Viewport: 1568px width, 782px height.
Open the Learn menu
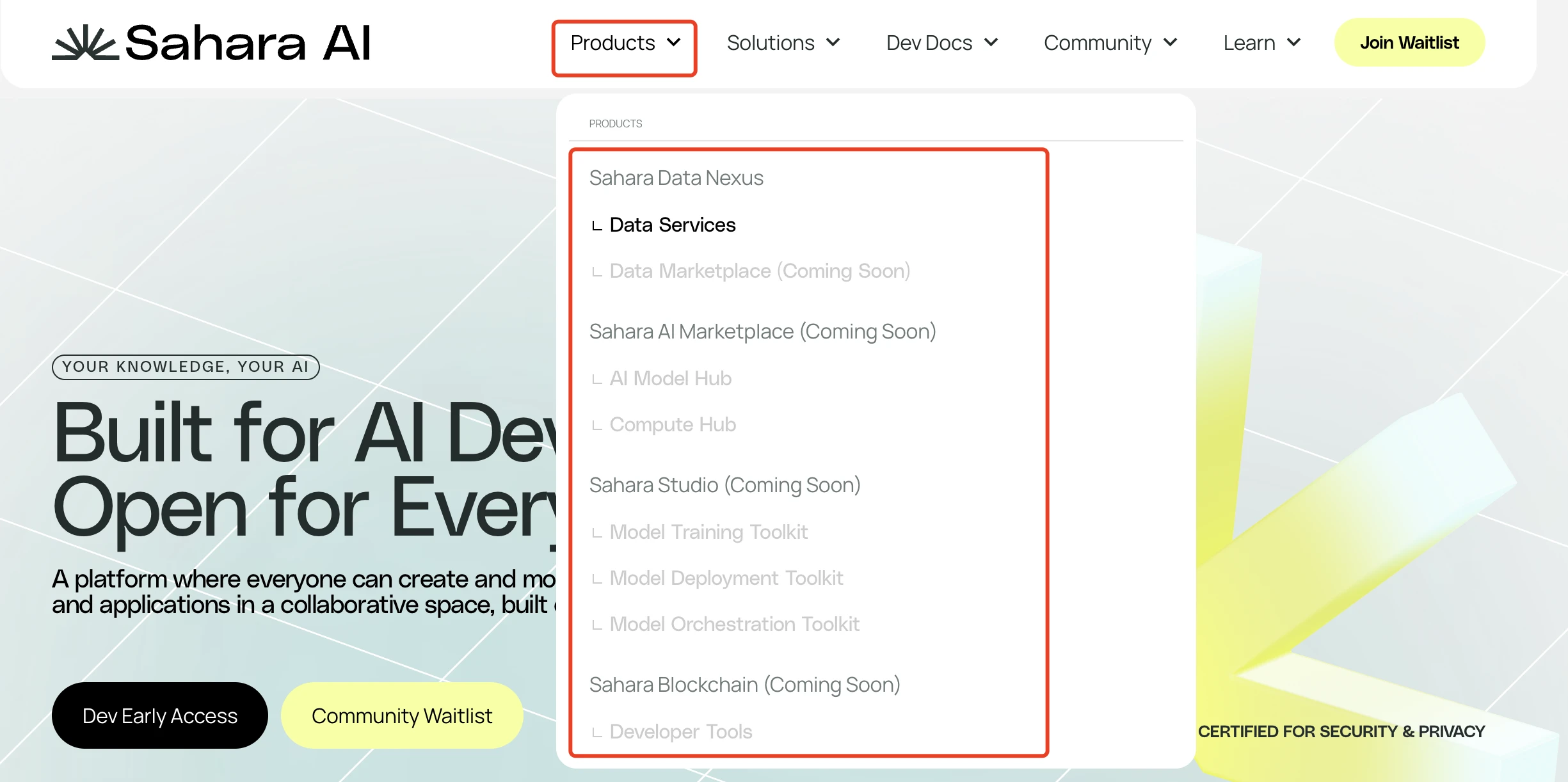point(1262,43)
